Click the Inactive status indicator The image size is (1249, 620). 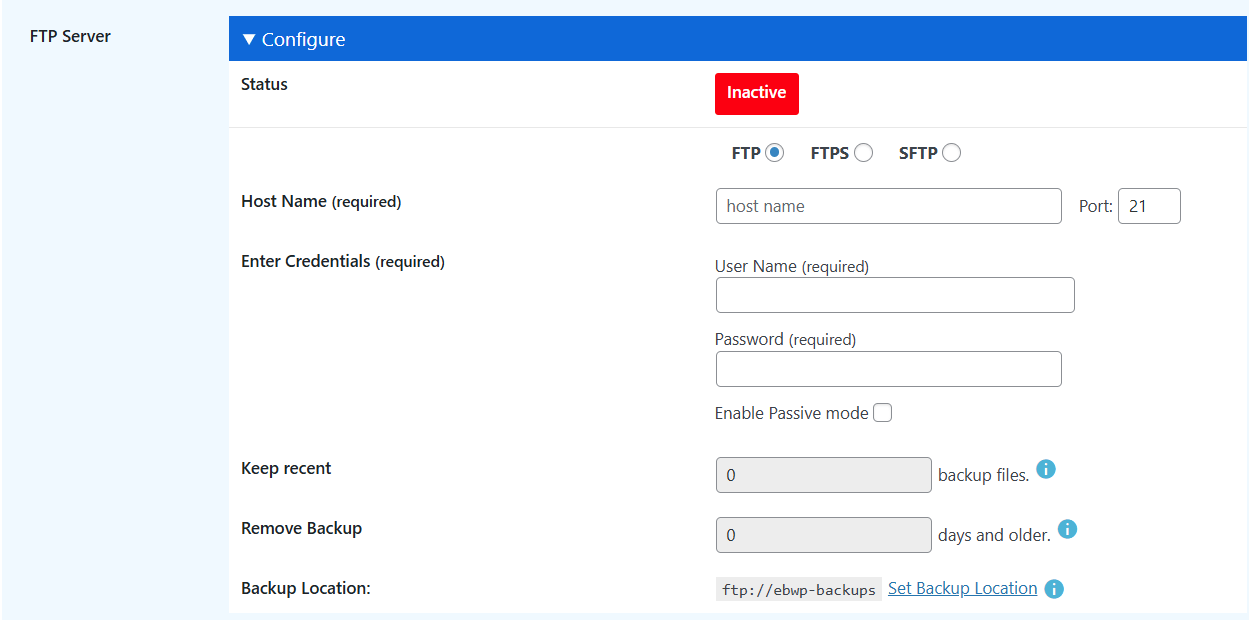pyautogui.click(x=757, y=93)
